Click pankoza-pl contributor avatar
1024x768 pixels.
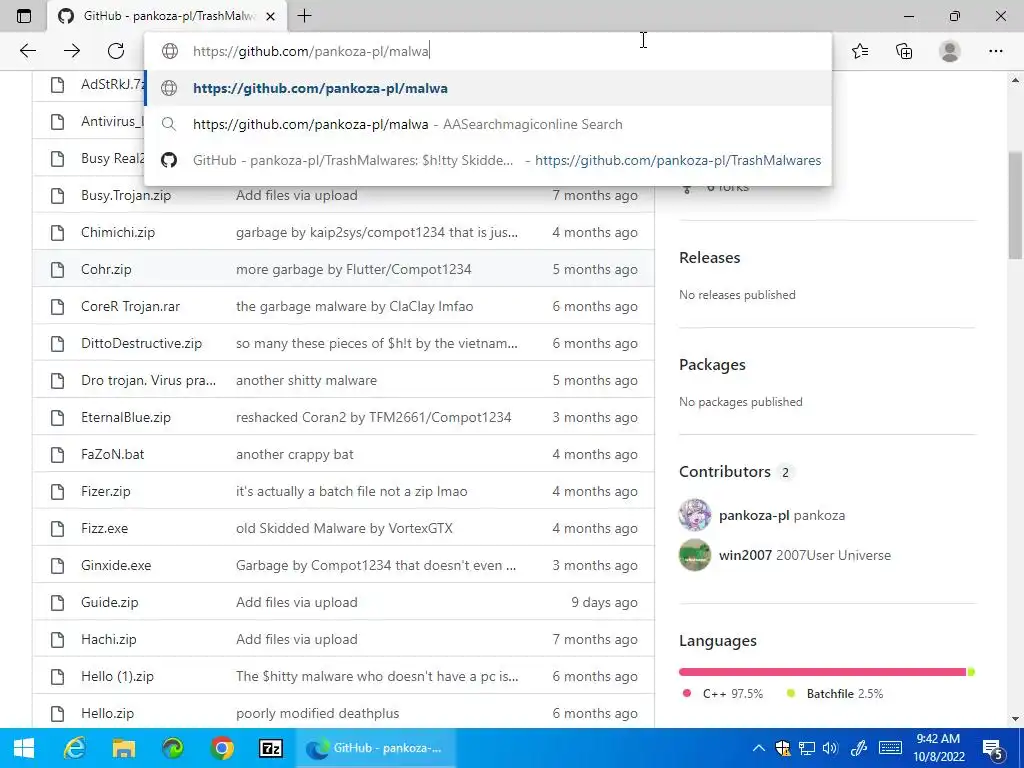pyautogui.click(x=695, y=515)
